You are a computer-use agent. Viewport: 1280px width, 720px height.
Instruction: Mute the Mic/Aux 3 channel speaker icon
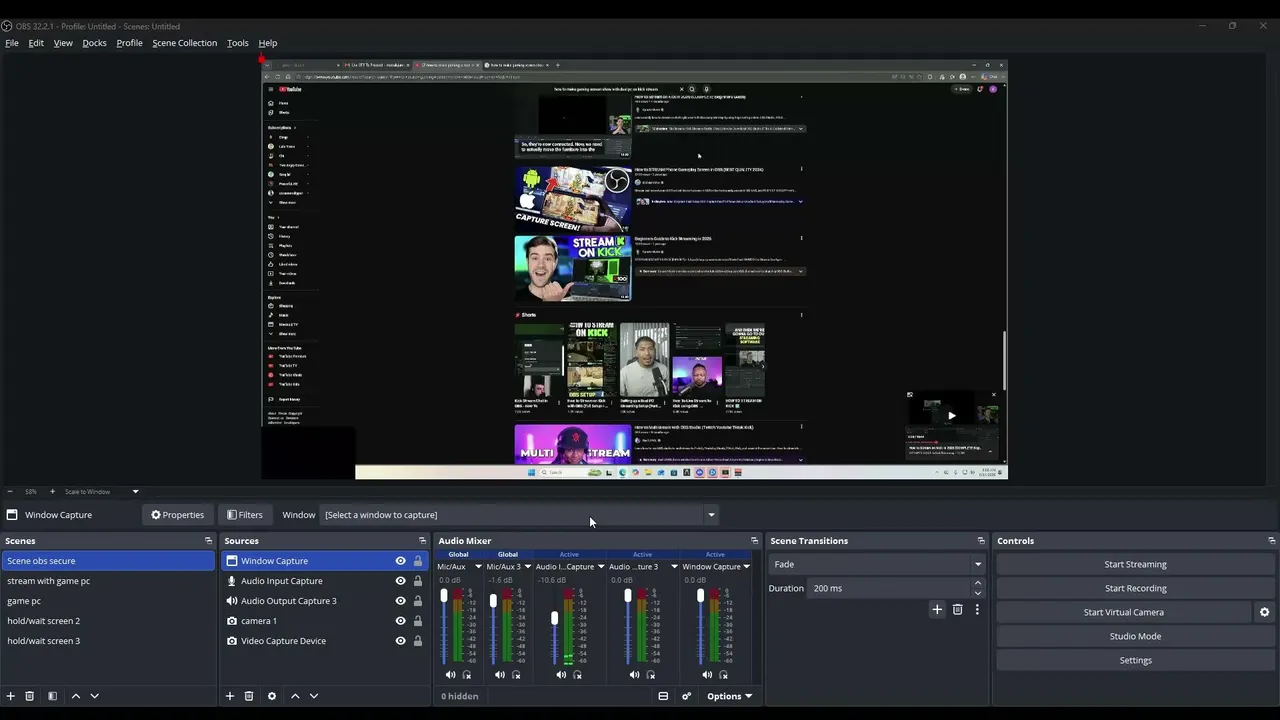coord(499,675)
